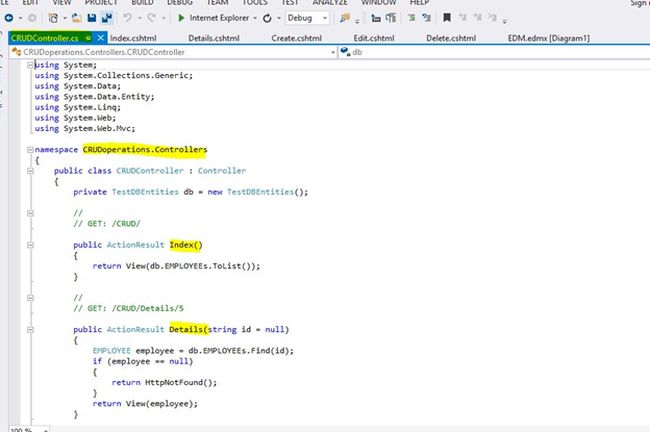This screenshot has height=432, width=650.
Task: Click the Comment out selected lines icon
Action: [x=411, y=18]
